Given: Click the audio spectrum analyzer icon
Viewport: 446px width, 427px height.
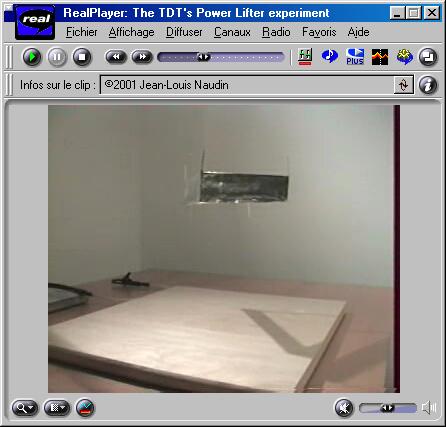Looking at the screenshot, I should tap(380, 57).
